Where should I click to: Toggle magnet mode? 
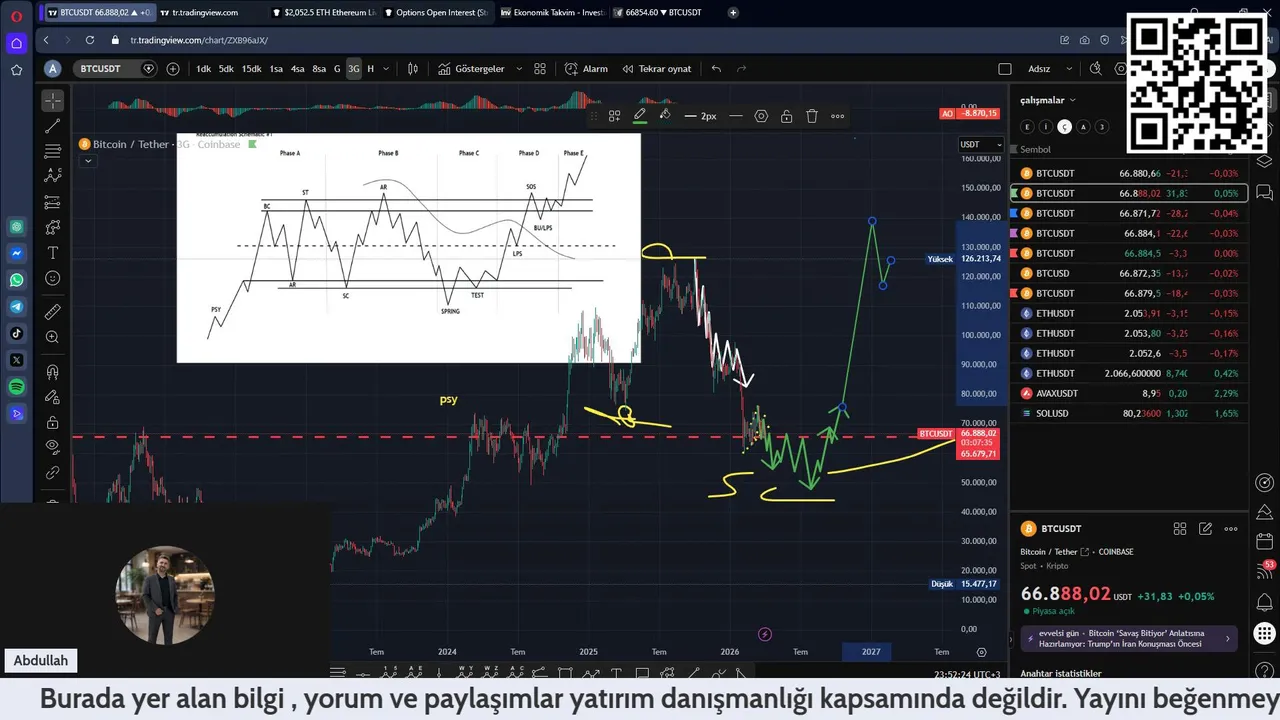coord(53,372)
